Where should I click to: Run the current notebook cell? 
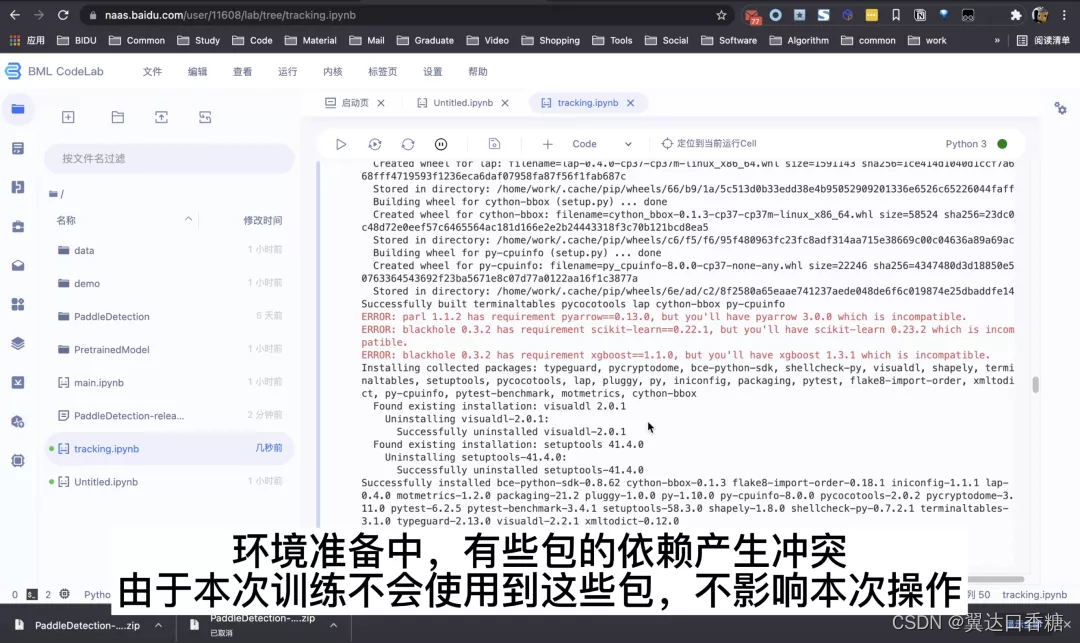click(341, 144)
